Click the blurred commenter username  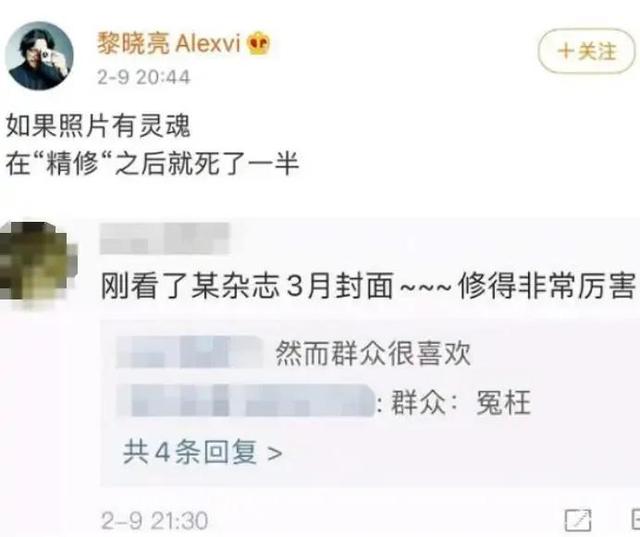point(165,238)
